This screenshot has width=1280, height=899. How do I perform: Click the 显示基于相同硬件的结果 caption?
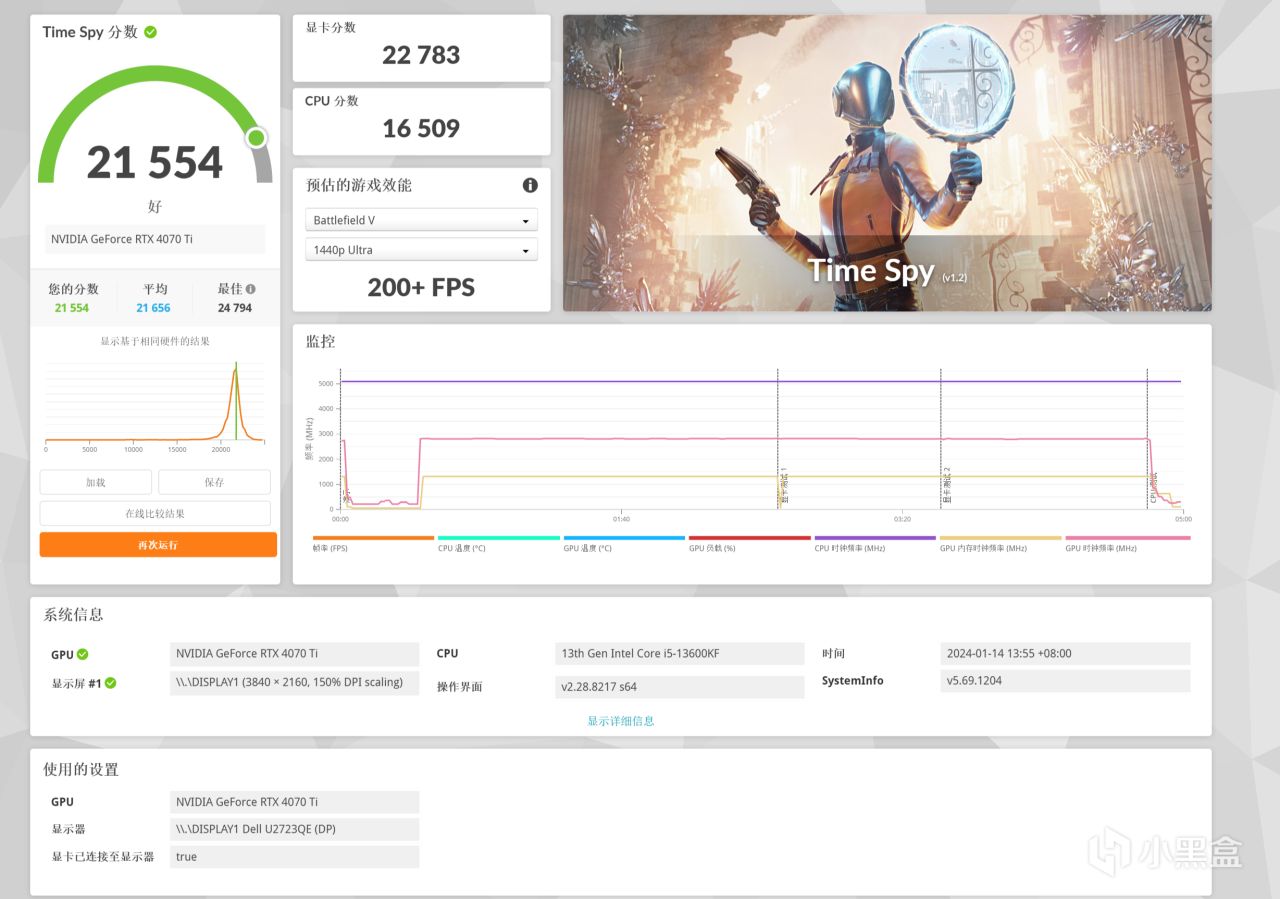155,341
